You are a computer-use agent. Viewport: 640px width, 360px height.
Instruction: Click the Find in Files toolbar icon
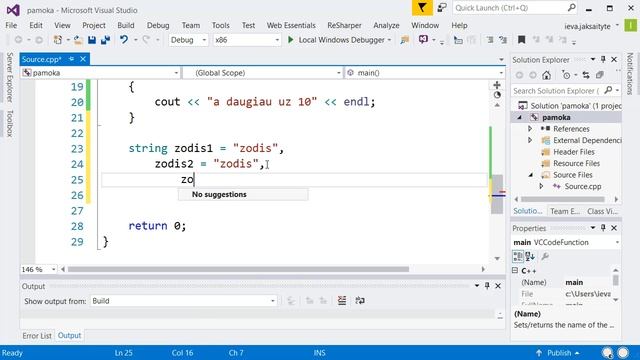(x=404, y=40)
